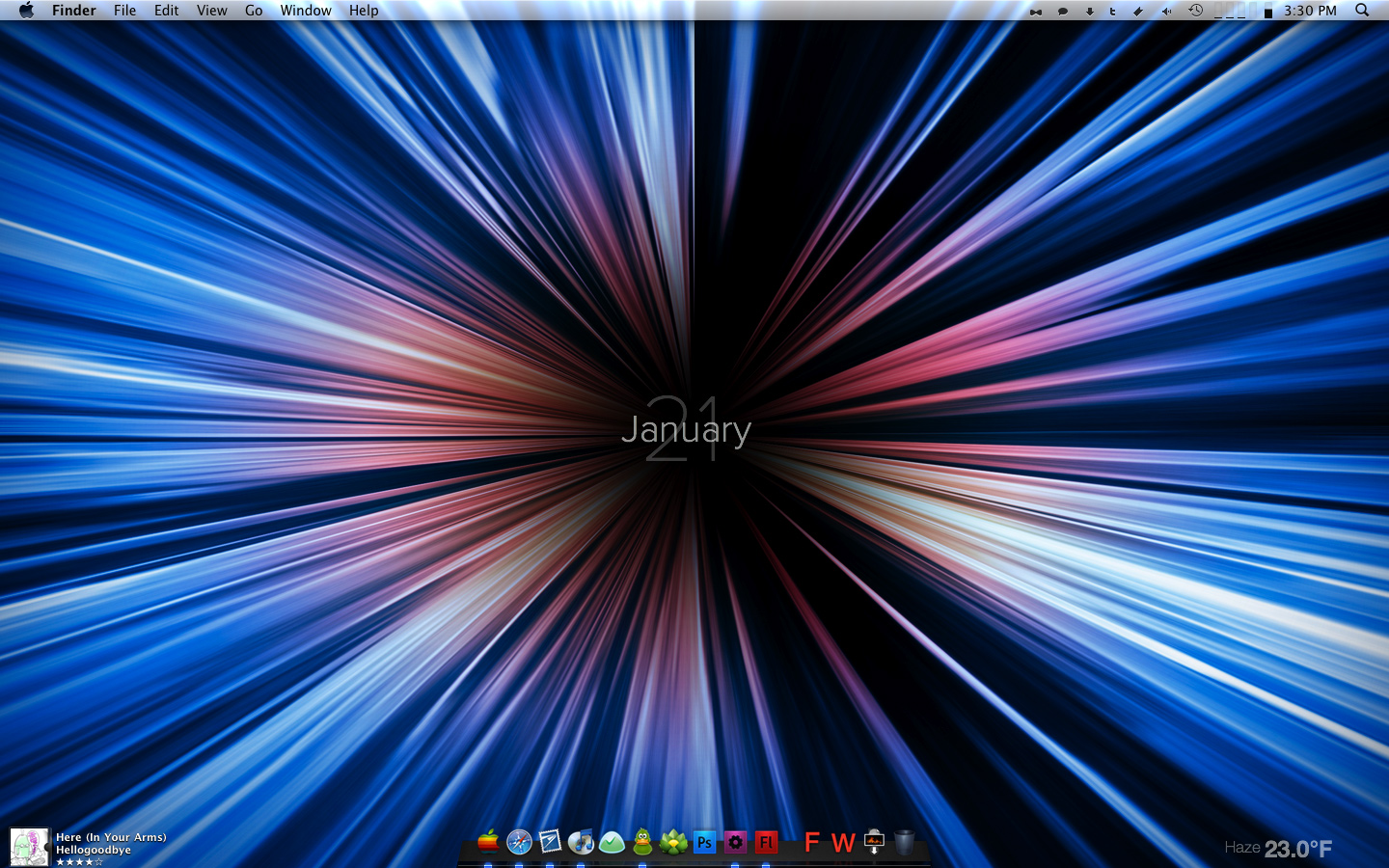The height and width of the screenshot is (868, 1389).
Task: Open the Apple menu
Action: (26, 11)
